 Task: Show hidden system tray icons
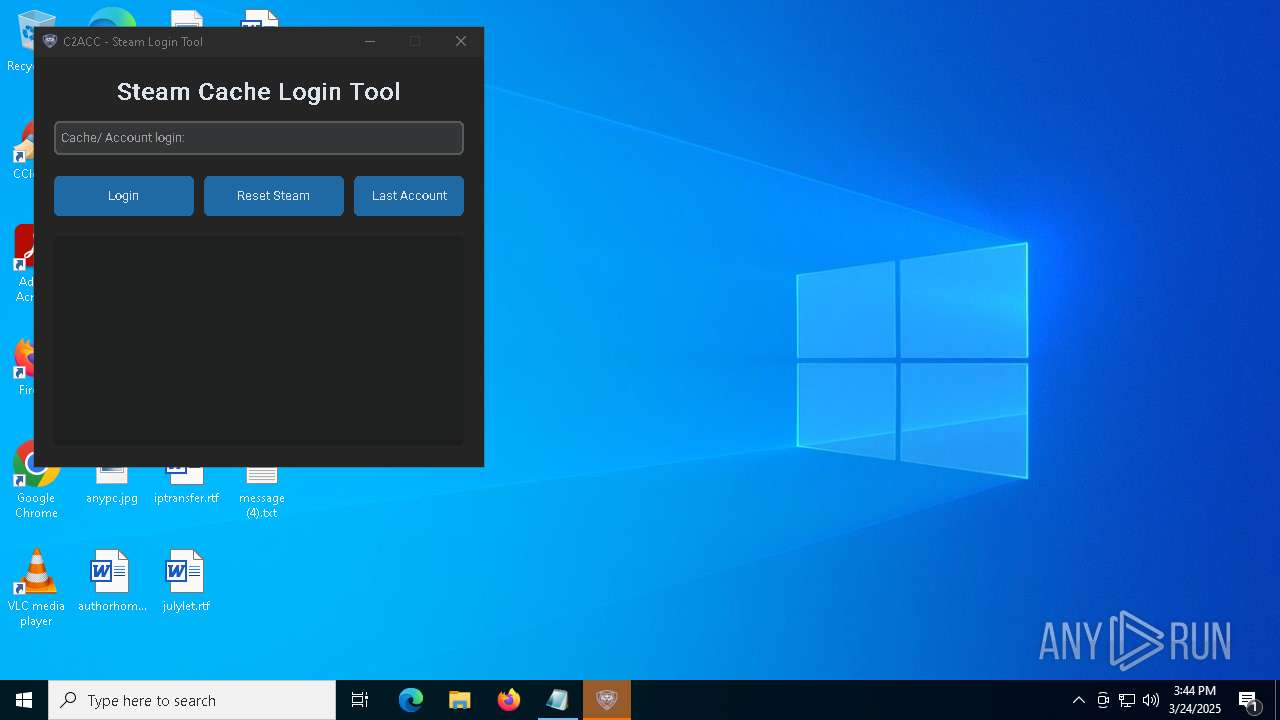[x=1079, y=700]
